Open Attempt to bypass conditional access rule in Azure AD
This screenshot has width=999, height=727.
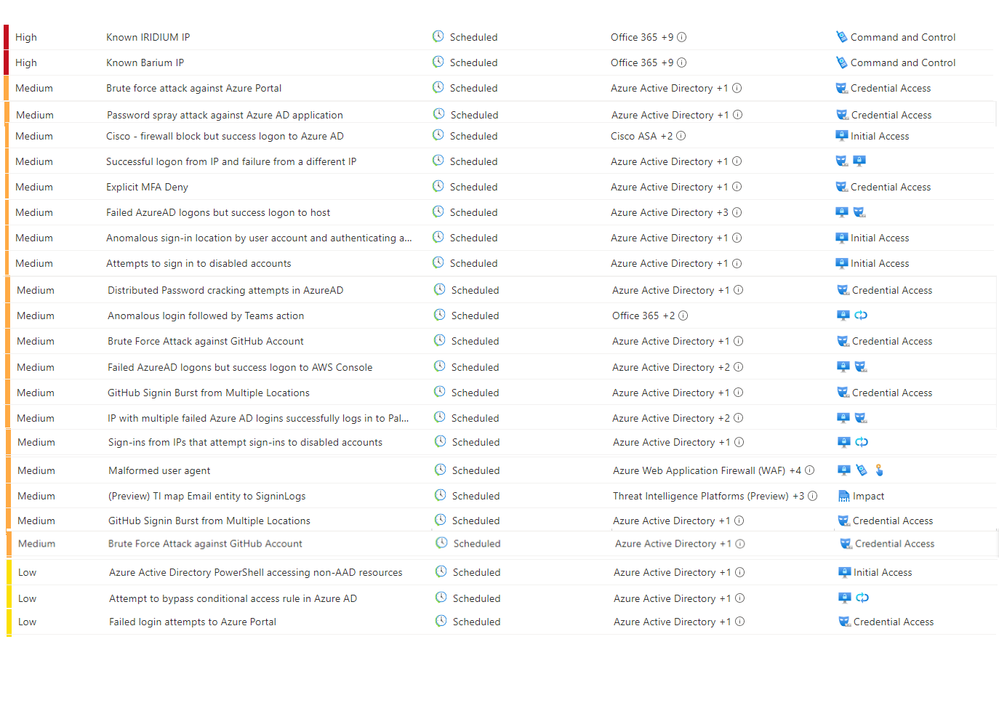tap(233, 598)
